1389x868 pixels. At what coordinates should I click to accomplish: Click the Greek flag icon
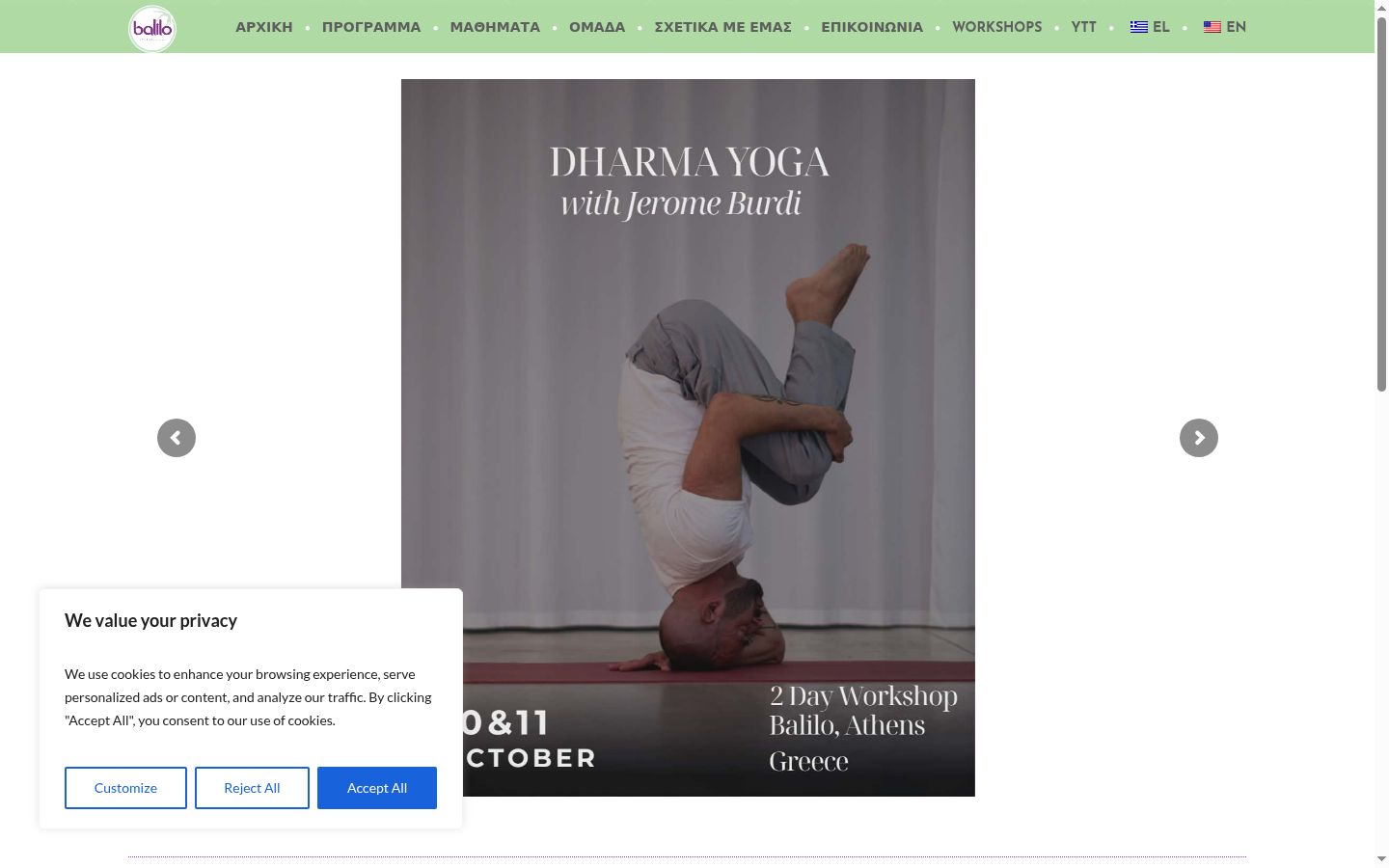click(x=1139, y=27)
